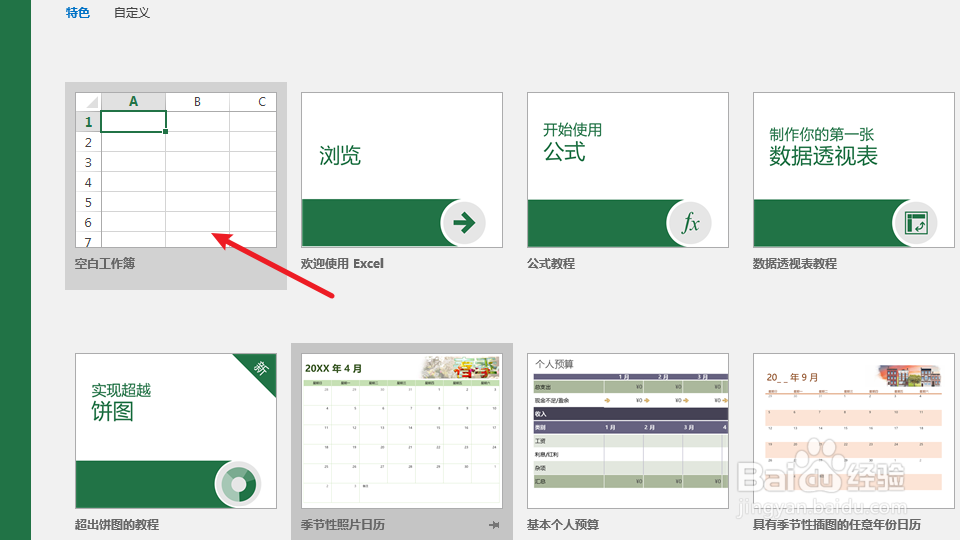Click the 数据透视表教程 label
The width and height of the screenshot is (960, 540).
point(795,264)
